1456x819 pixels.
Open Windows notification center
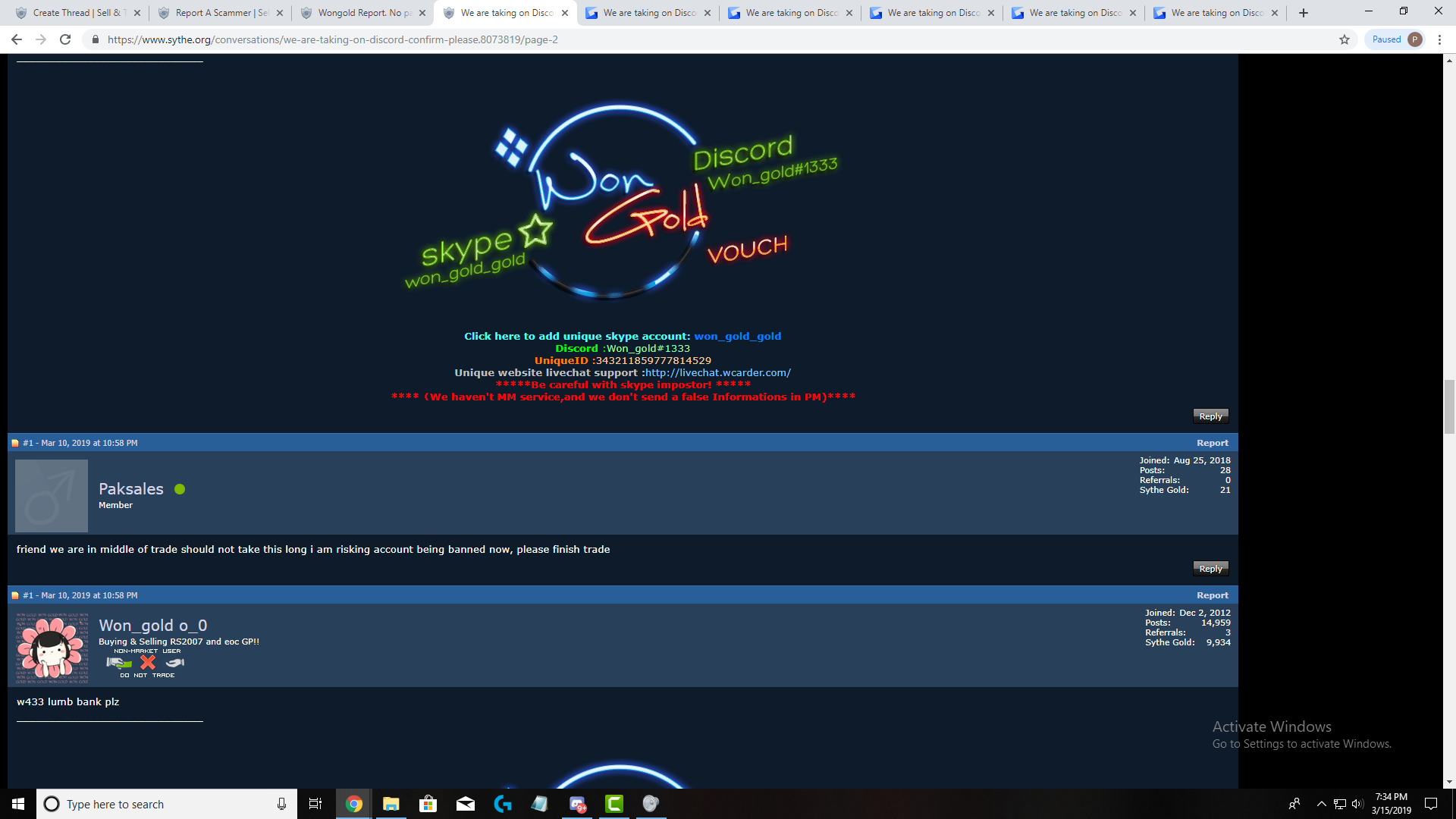(1431, 804)
